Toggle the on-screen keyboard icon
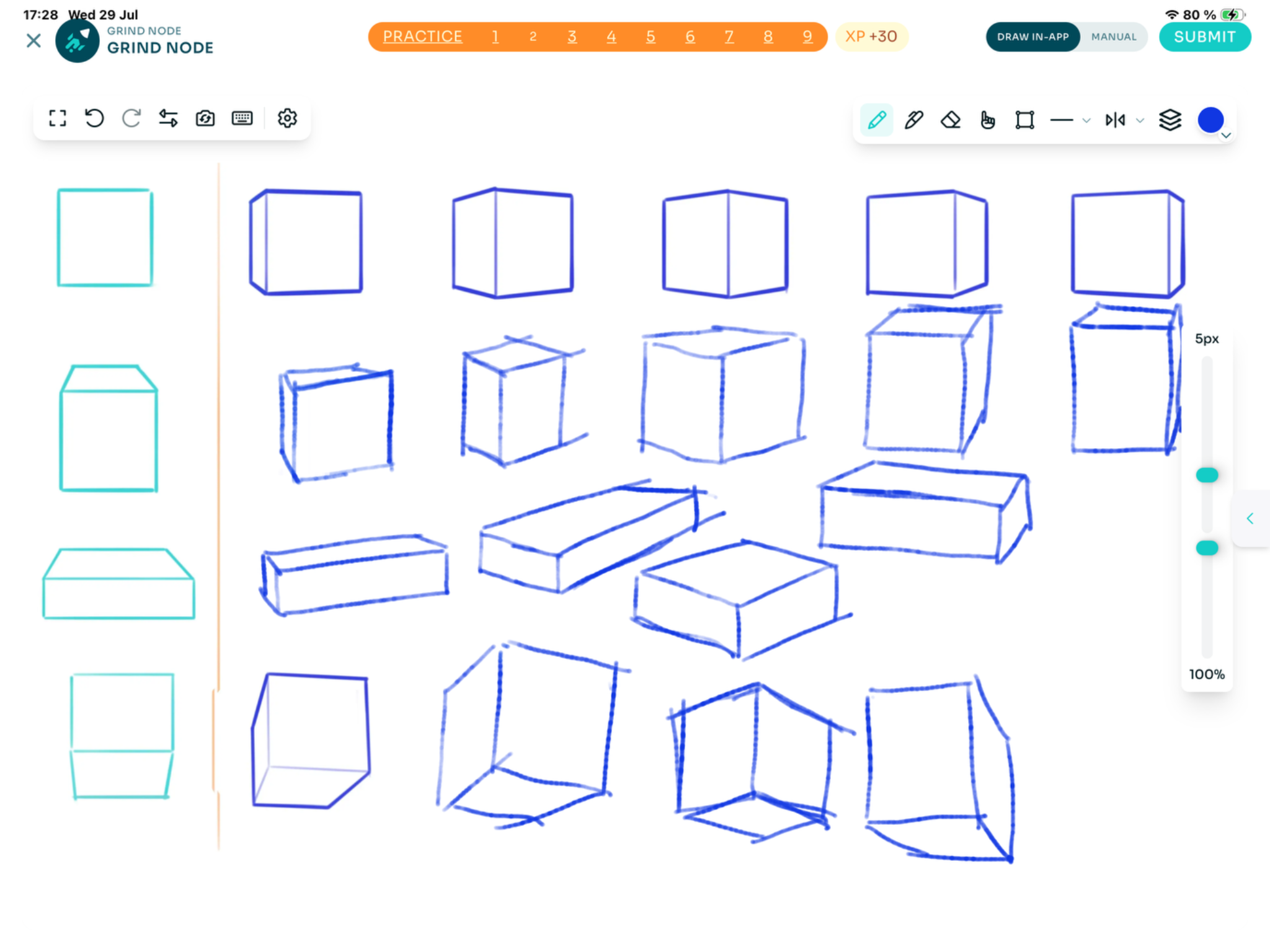 [242, 118]
